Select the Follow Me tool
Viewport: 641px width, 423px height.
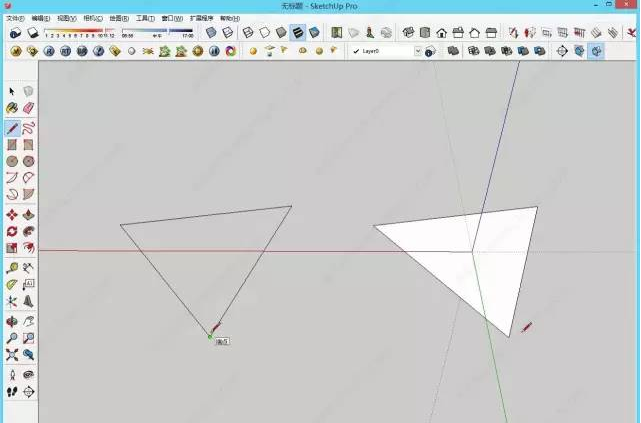(28, 231)
